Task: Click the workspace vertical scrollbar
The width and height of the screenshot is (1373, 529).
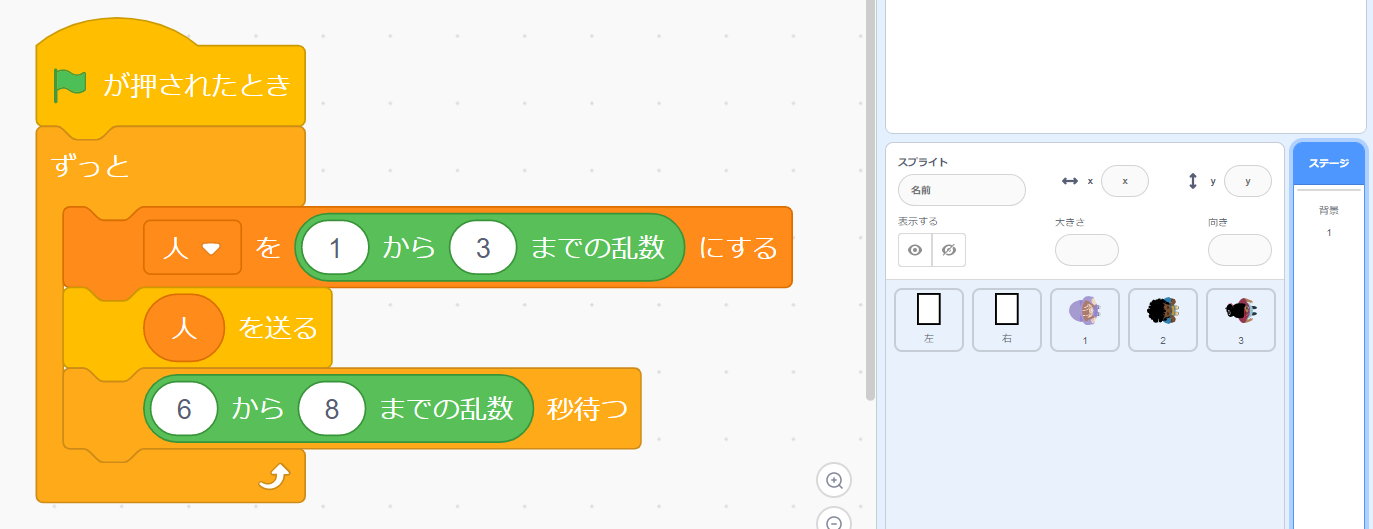Action: tap(870, 200)
